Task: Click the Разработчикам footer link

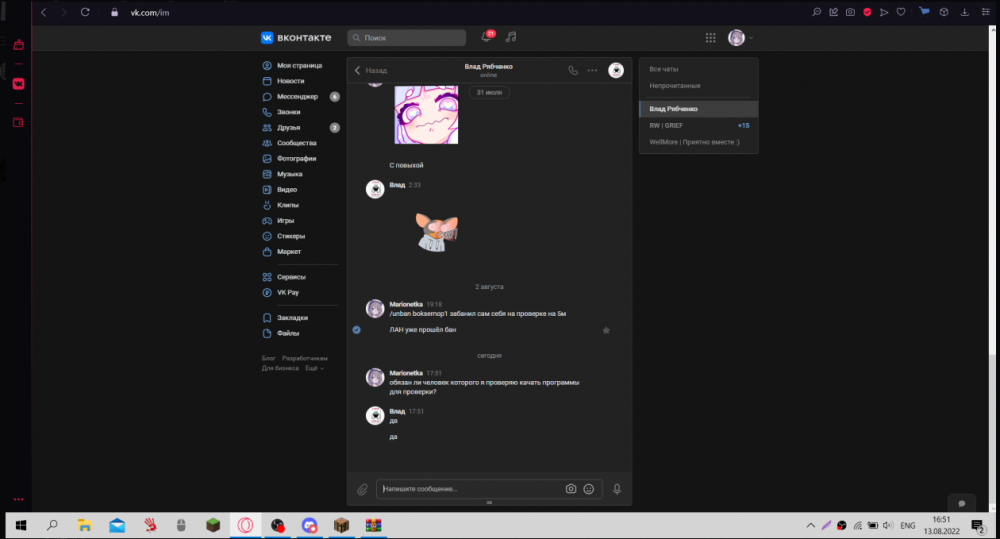Action: click(305, 358)
